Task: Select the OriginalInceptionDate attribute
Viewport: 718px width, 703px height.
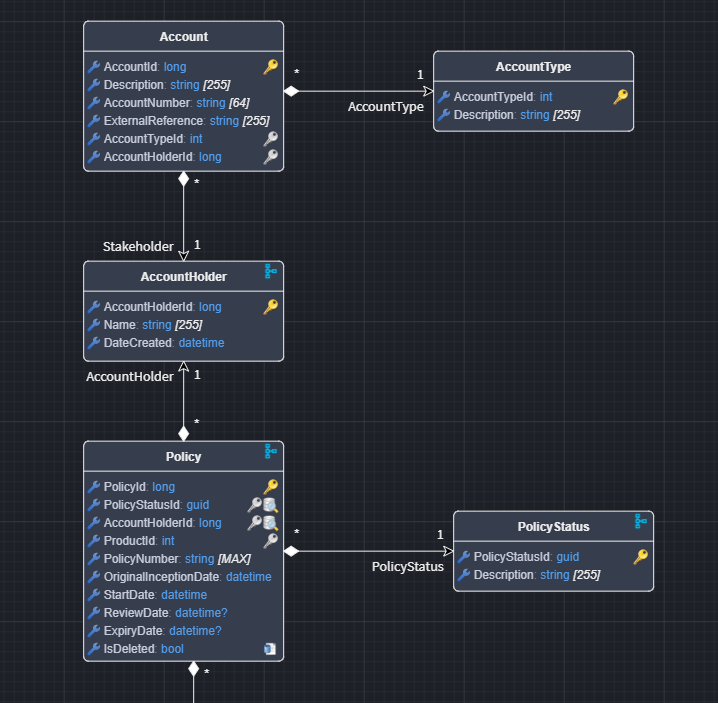Action: [187, 577]
